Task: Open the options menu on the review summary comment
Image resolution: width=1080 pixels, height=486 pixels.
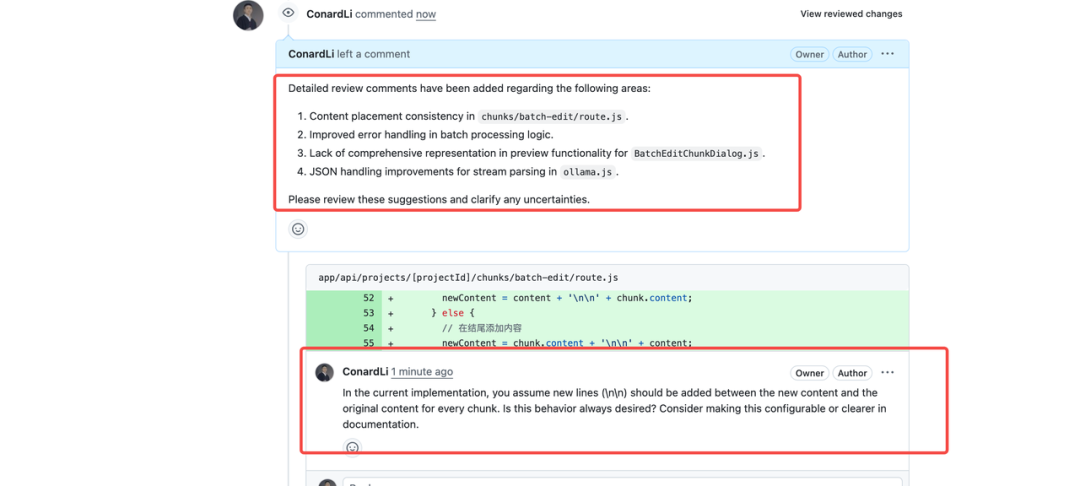Action: 887,54
